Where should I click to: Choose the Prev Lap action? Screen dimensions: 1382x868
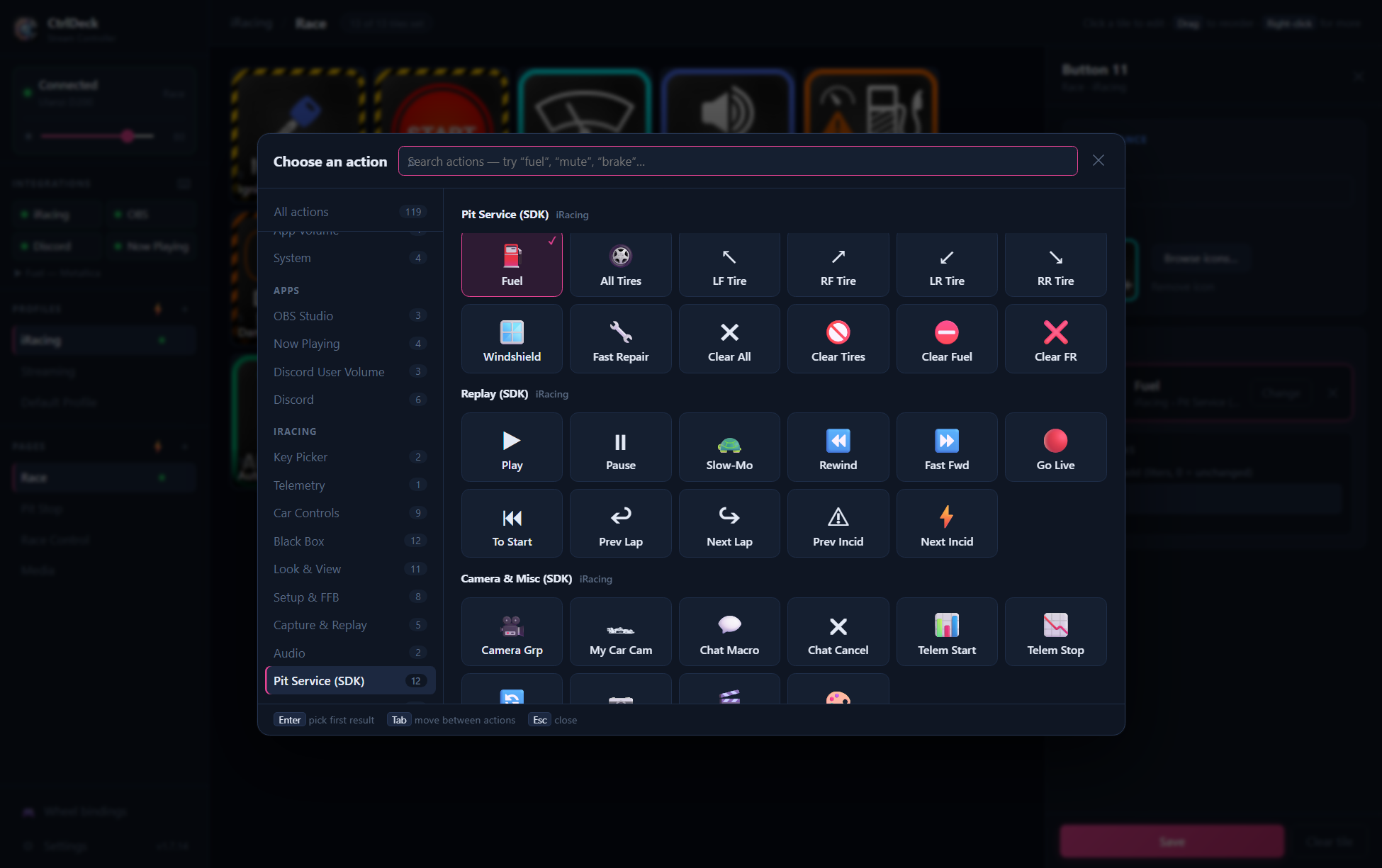point(621,524)
